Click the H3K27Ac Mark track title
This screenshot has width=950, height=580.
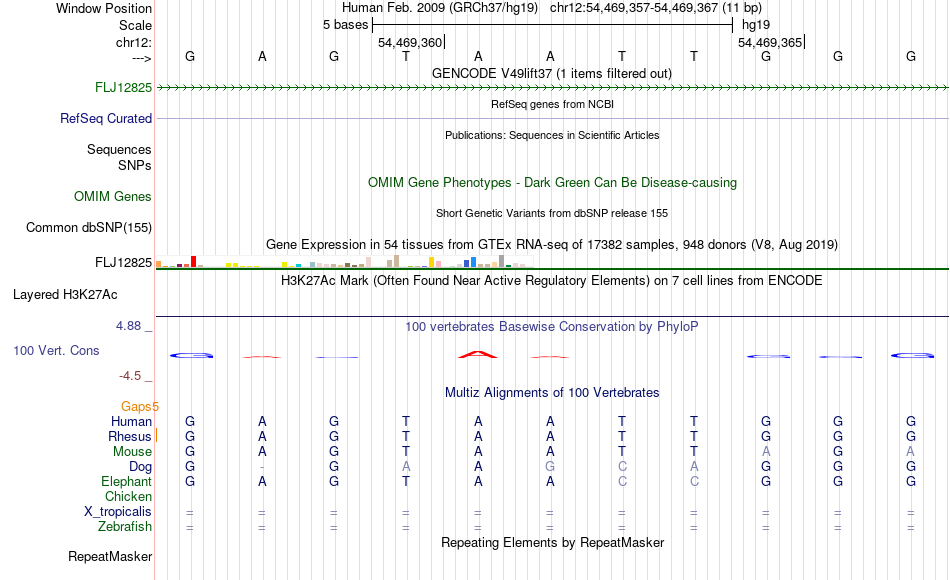pos(552,281)
